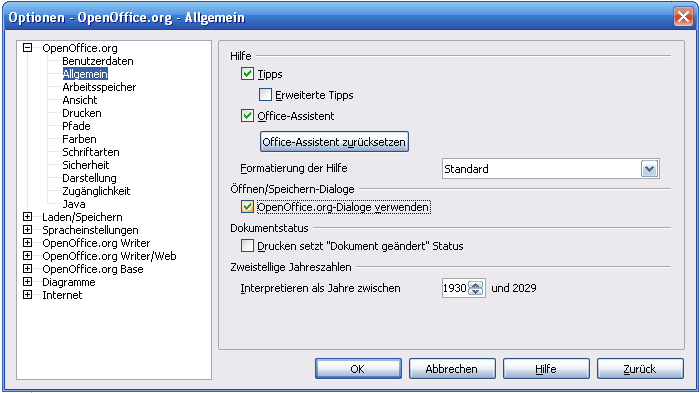Image resolution: width=700 pixels, height=393 pixels.
Task: Disable the Tipps checkbox
Action: [247, 74]
